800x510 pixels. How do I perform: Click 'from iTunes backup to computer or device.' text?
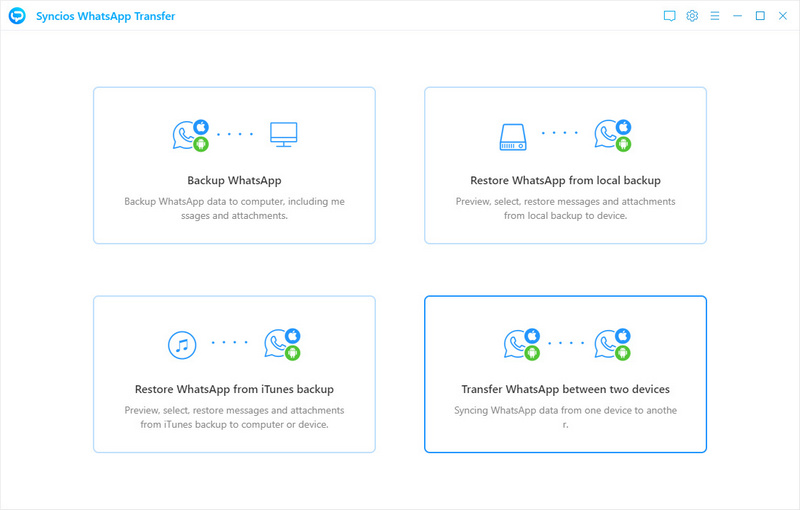pos(234,424)
